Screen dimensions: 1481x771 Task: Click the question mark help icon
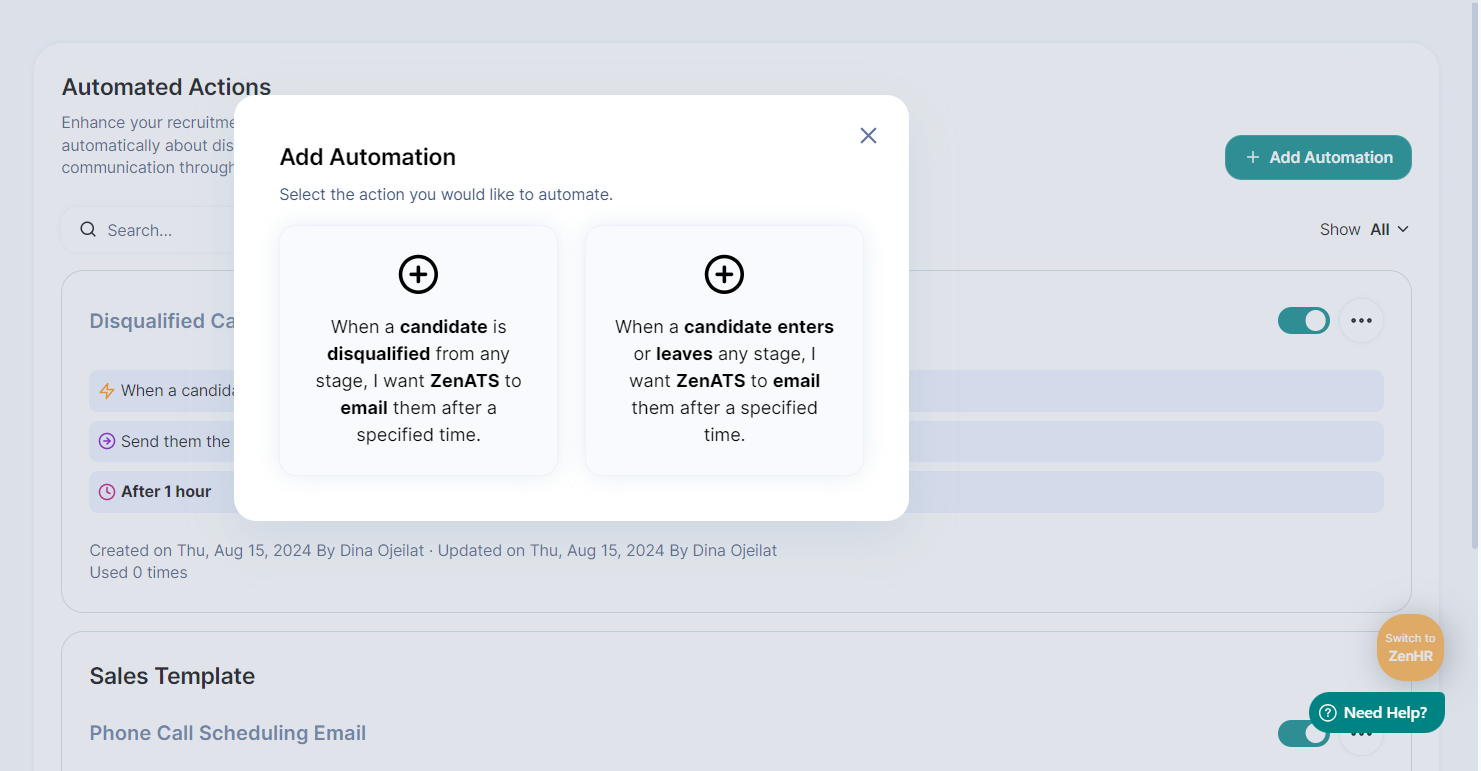pos(1328,713)
